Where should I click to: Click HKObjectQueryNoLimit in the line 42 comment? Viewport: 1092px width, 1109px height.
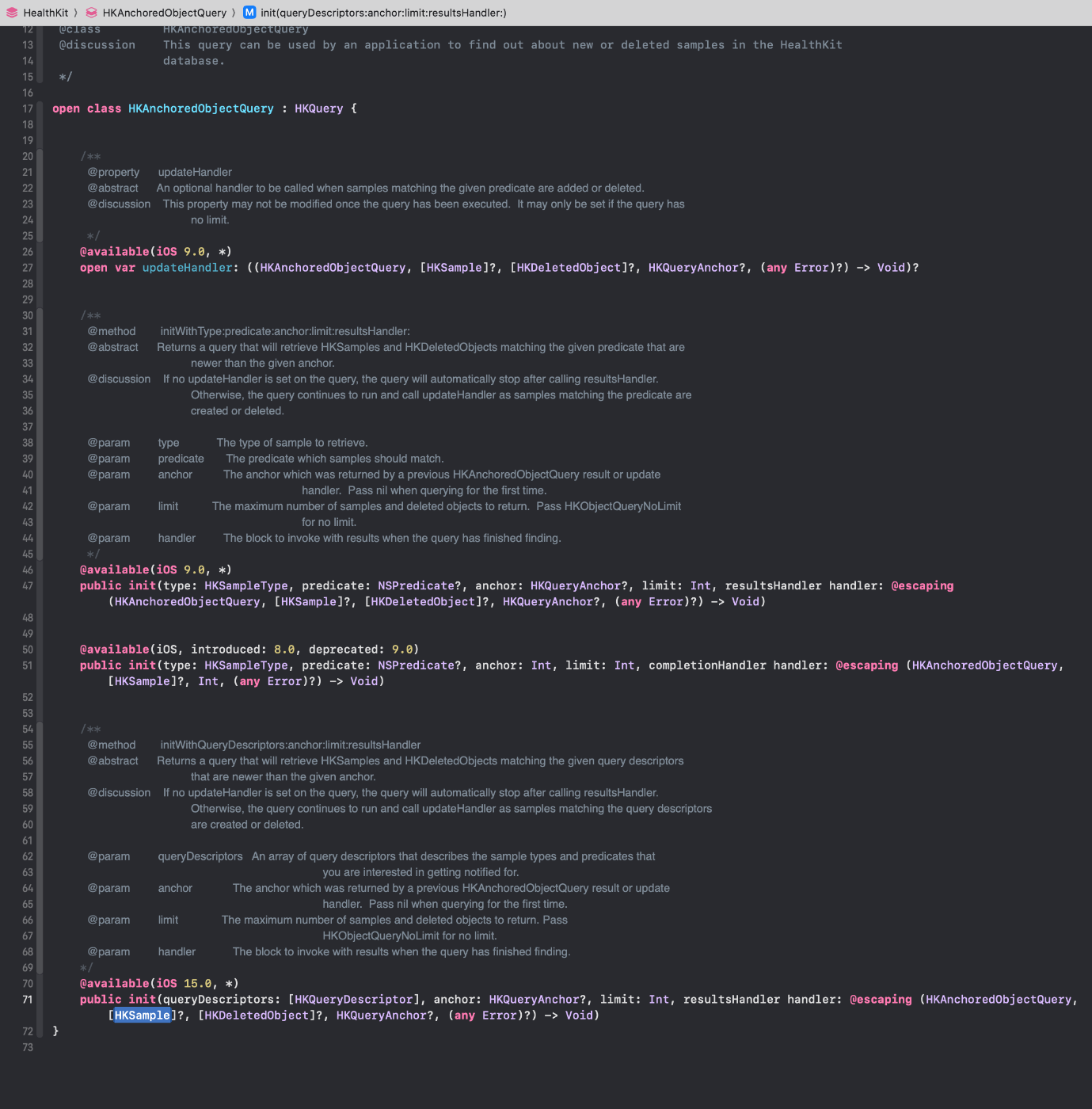pyautogui.click(x=622, y=506)
